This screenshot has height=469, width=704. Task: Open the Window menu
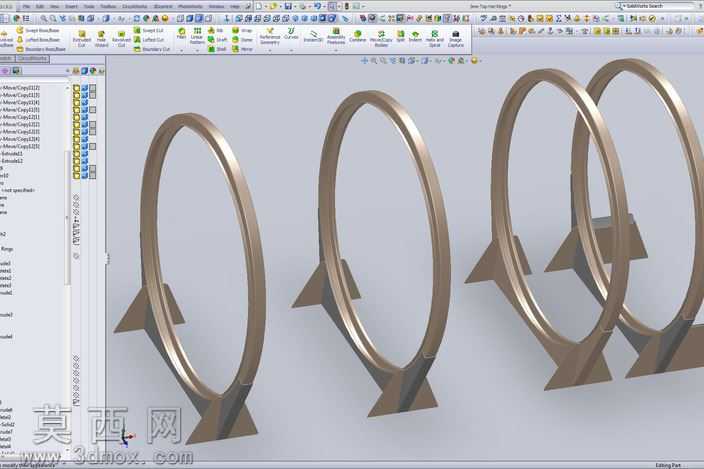click(216, 7)
